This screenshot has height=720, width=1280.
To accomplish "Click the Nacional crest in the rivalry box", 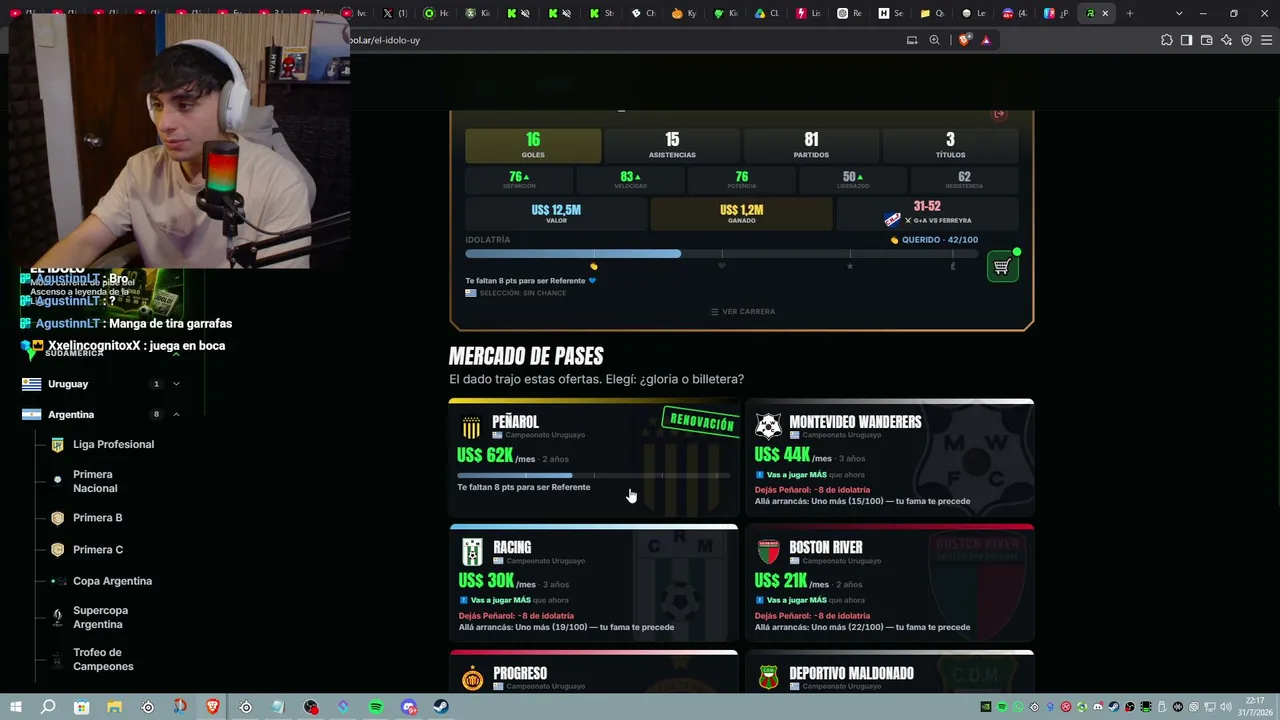I will (892, 219).
